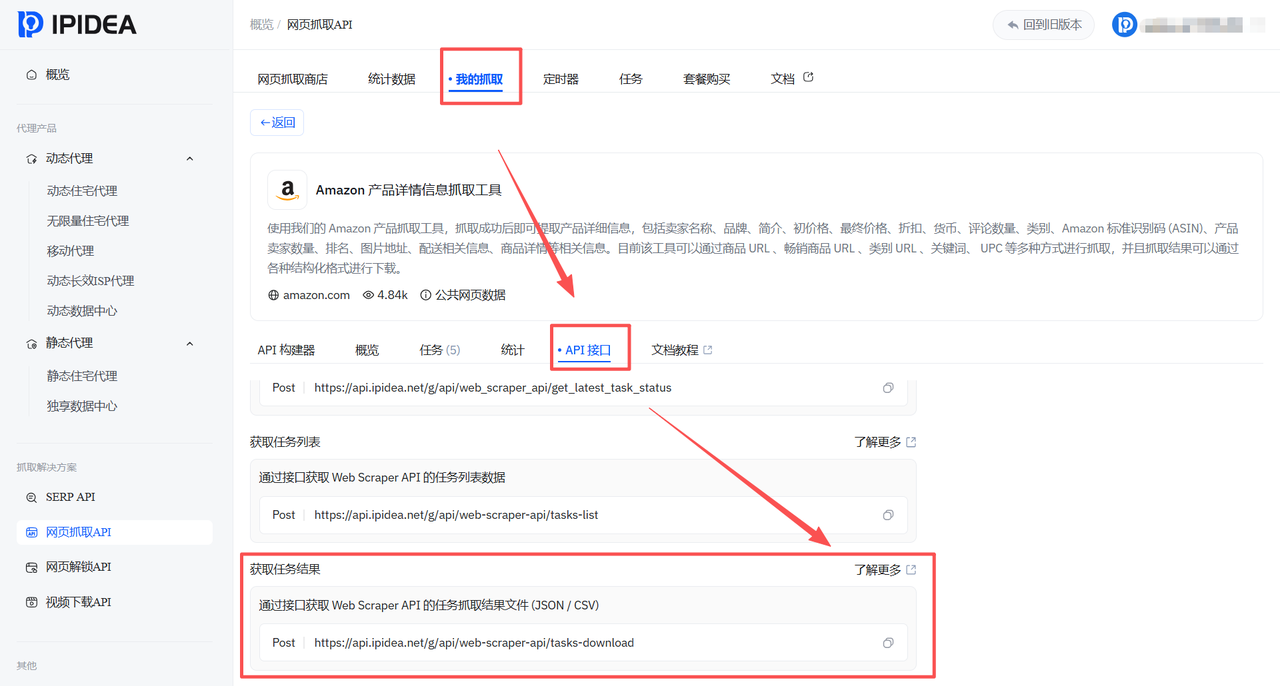Image resolution: width=1280 pixels, height=686 pixels.
Task: Open the 任务 (5) sub-tab
Action: click(439, 350)
